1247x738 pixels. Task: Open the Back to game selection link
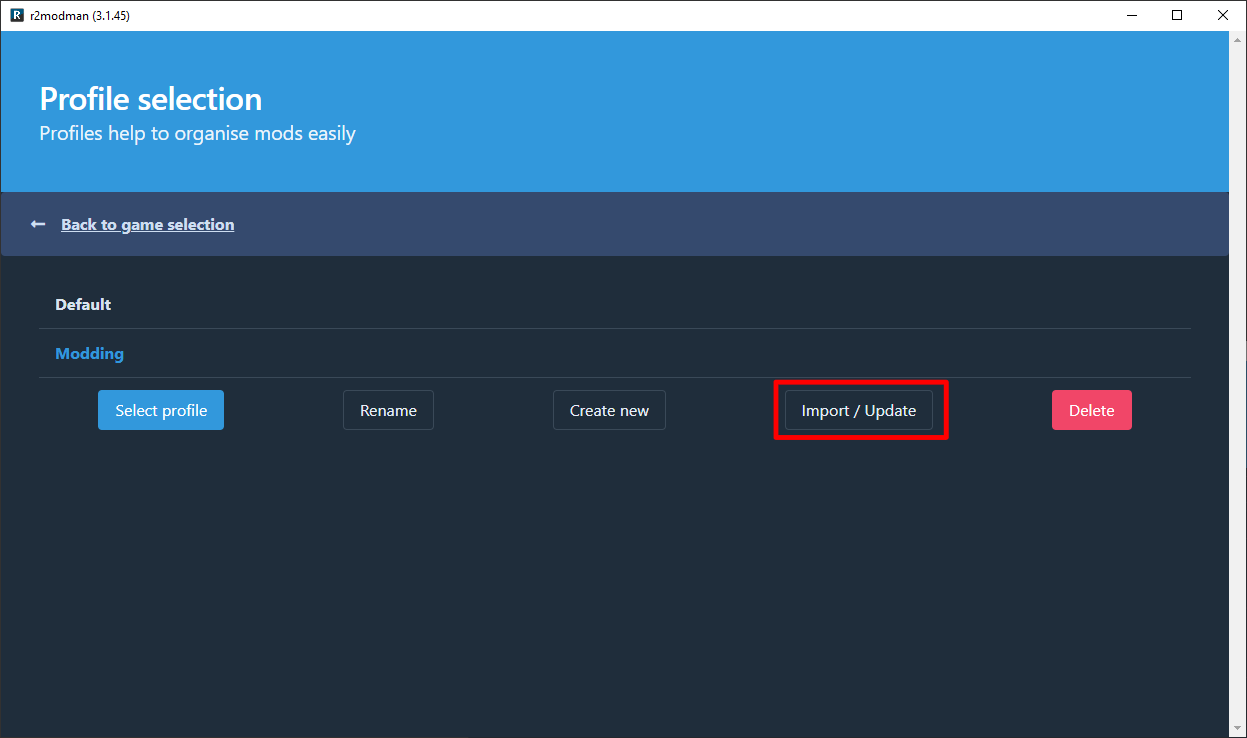pyautogui.click(x=147, y=224)
